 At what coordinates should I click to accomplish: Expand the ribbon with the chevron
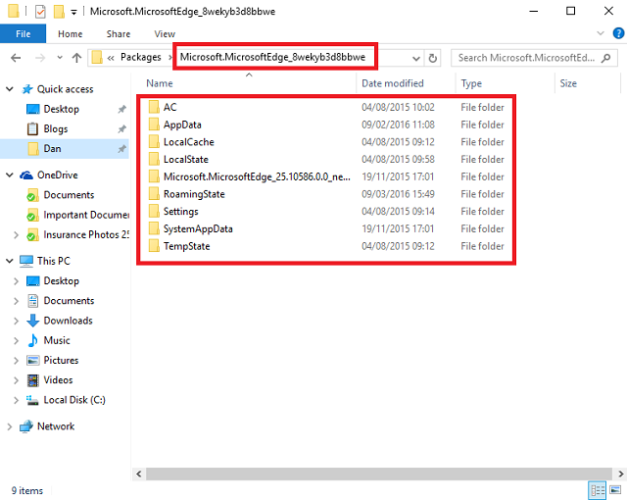point(600,33)
